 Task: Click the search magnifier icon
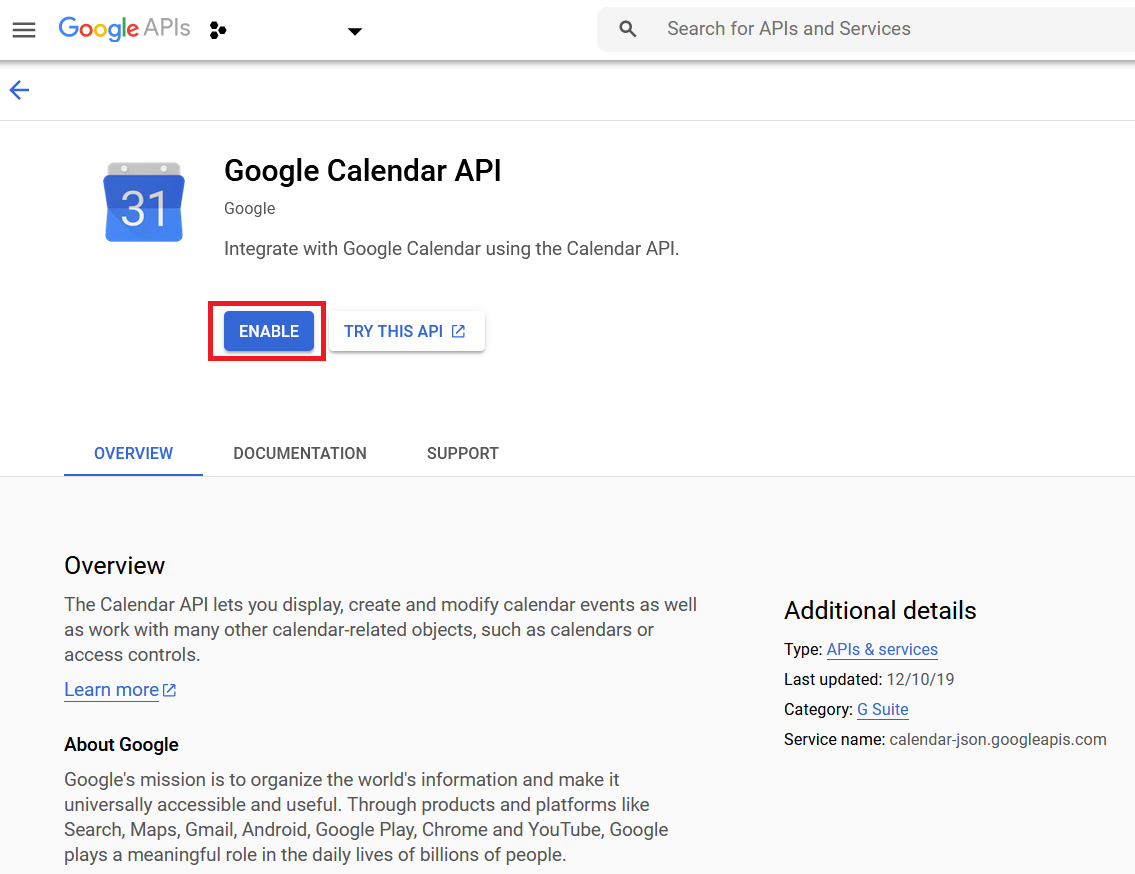[628, 29]
